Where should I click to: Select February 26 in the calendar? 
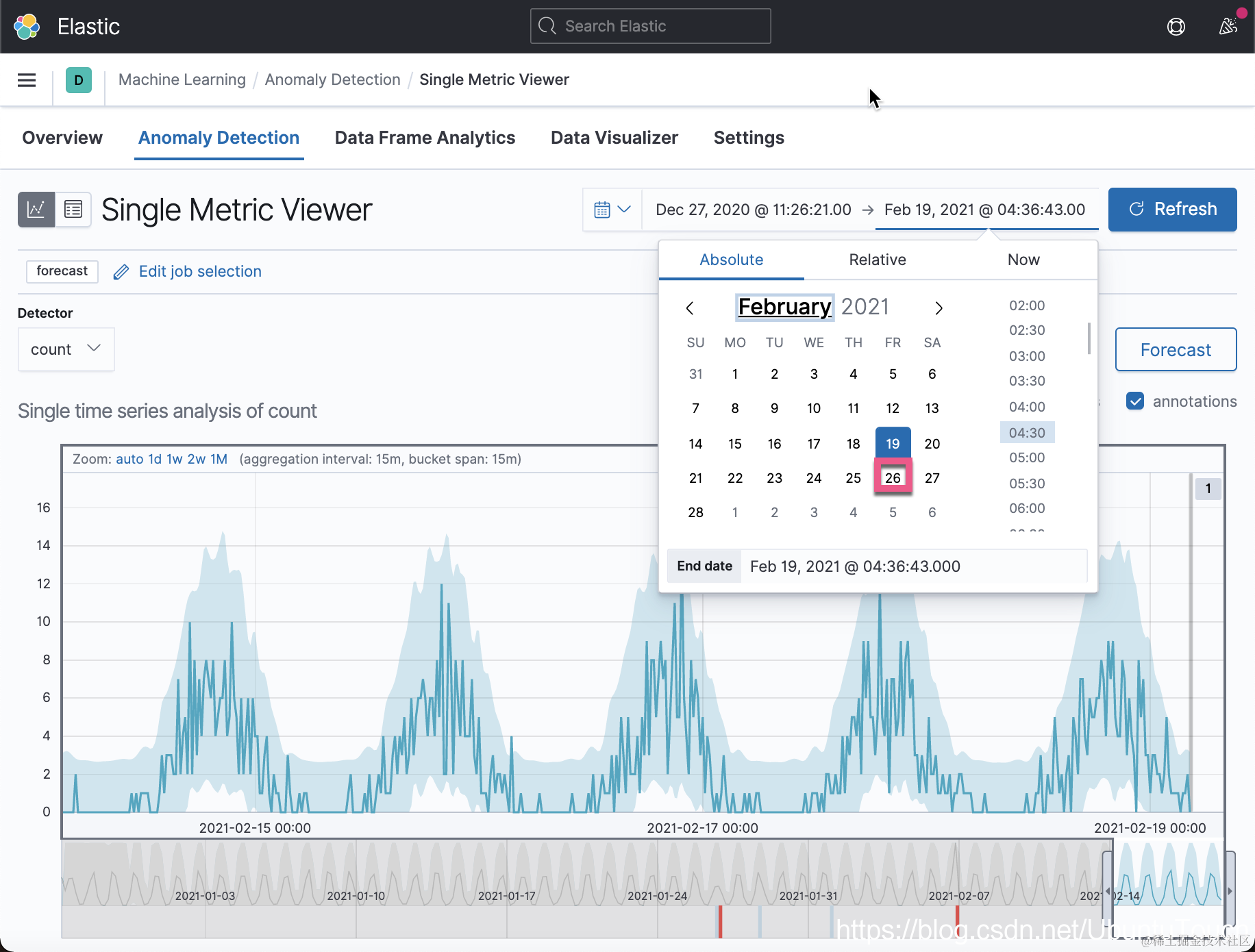893,478
